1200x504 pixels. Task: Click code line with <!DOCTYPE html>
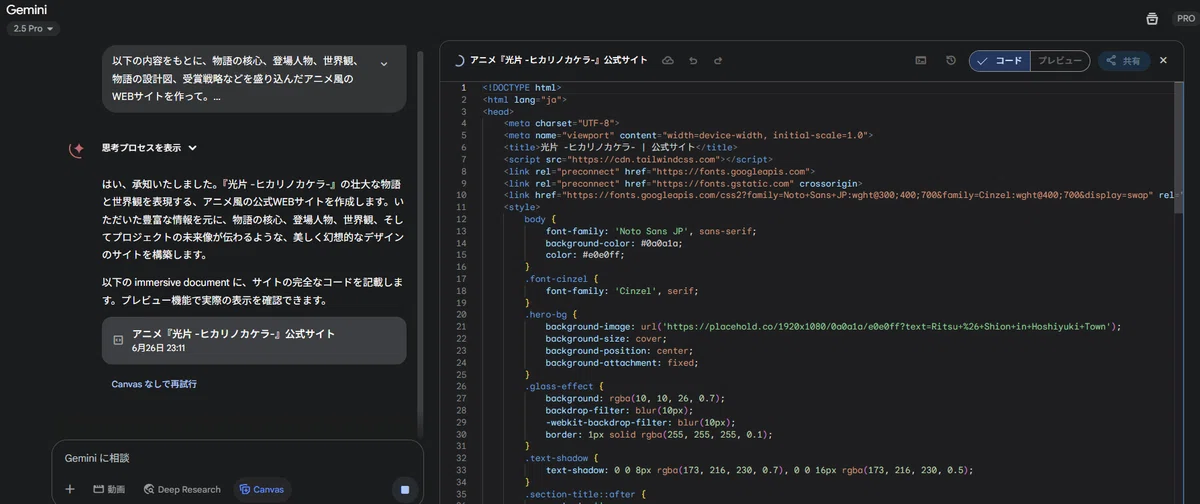[x=521, y=87]
